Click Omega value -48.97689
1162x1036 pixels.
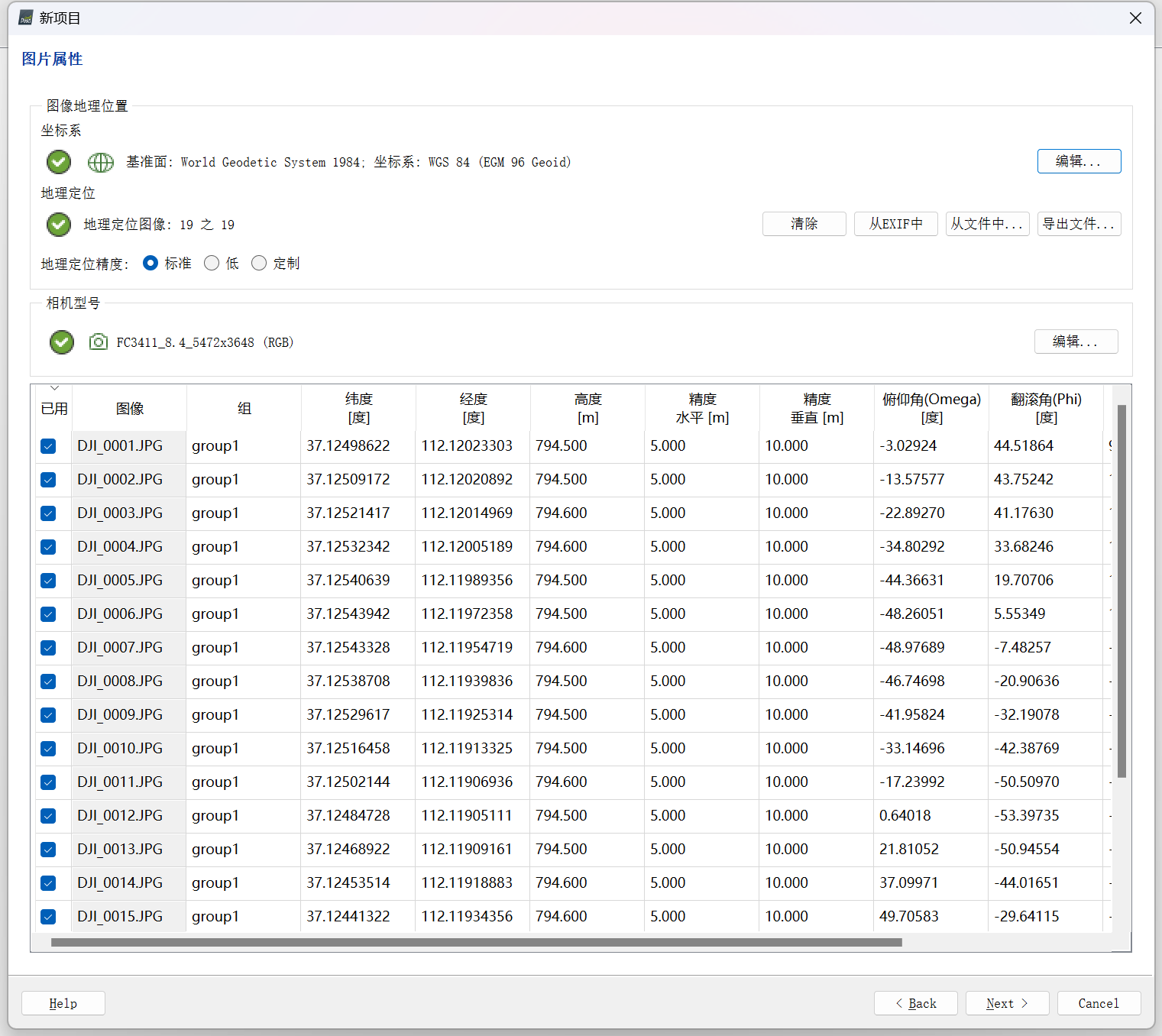pos(912,647)
